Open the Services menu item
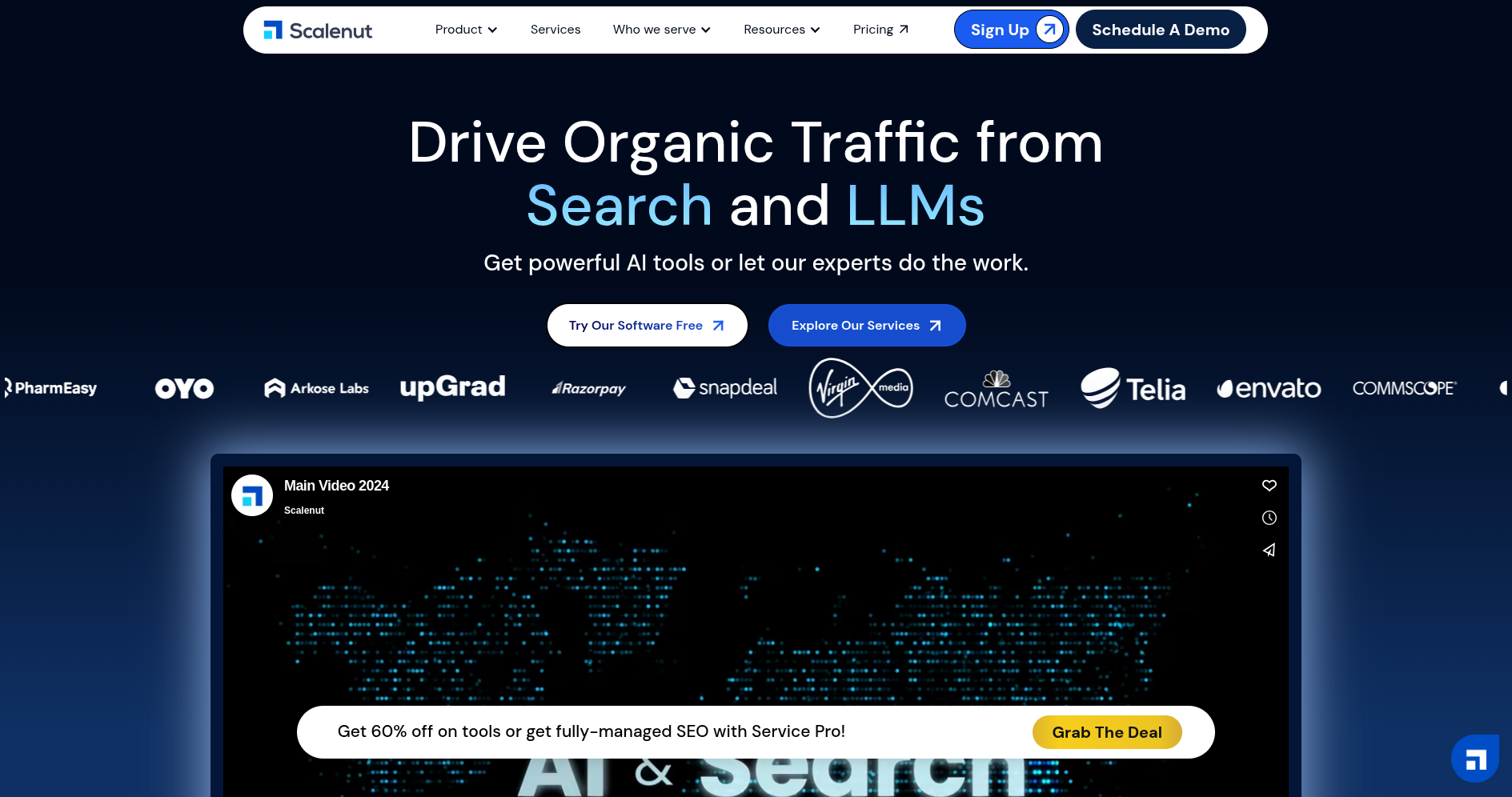The width and height of the screenshot is (1512, 797). [555, 30]
